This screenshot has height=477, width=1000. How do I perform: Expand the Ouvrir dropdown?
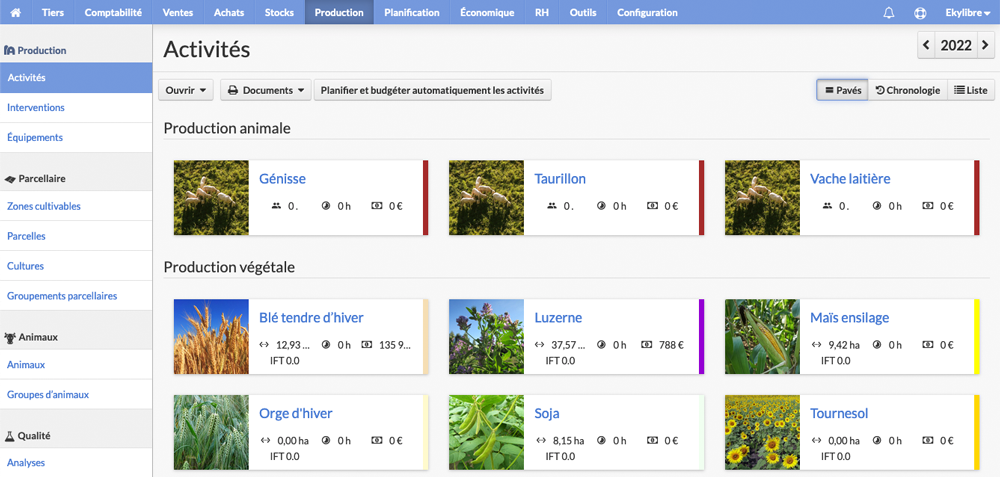pos(186,91)
